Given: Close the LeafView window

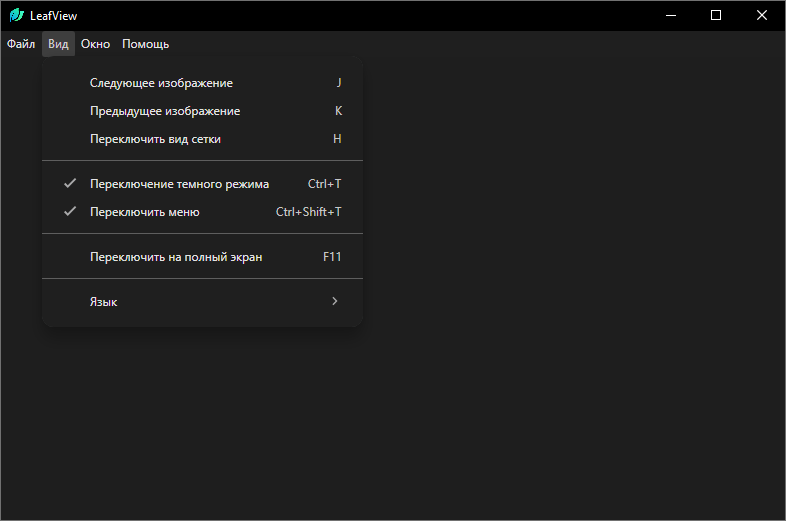Looking at the screenshot, I should 762,15.
